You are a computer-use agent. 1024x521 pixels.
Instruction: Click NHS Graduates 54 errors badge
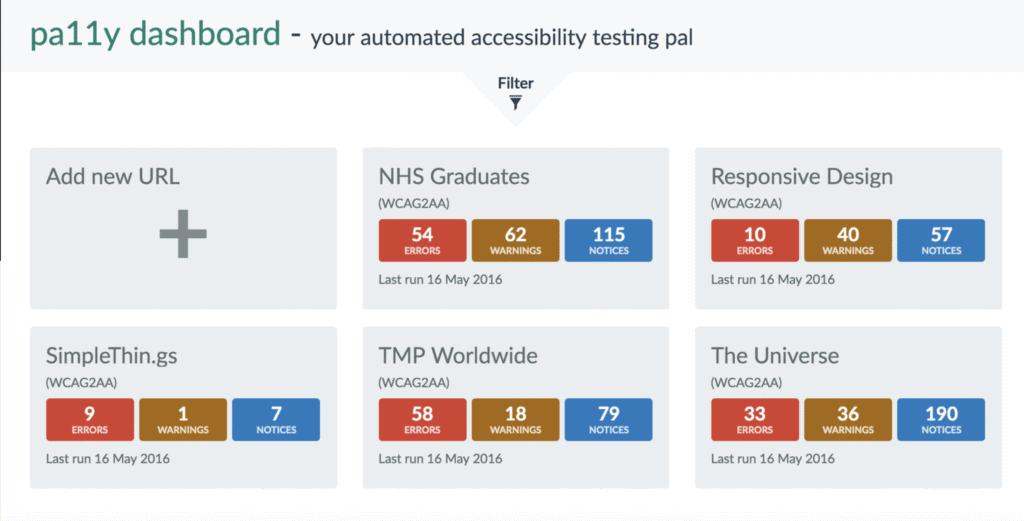tap(422, 241)
